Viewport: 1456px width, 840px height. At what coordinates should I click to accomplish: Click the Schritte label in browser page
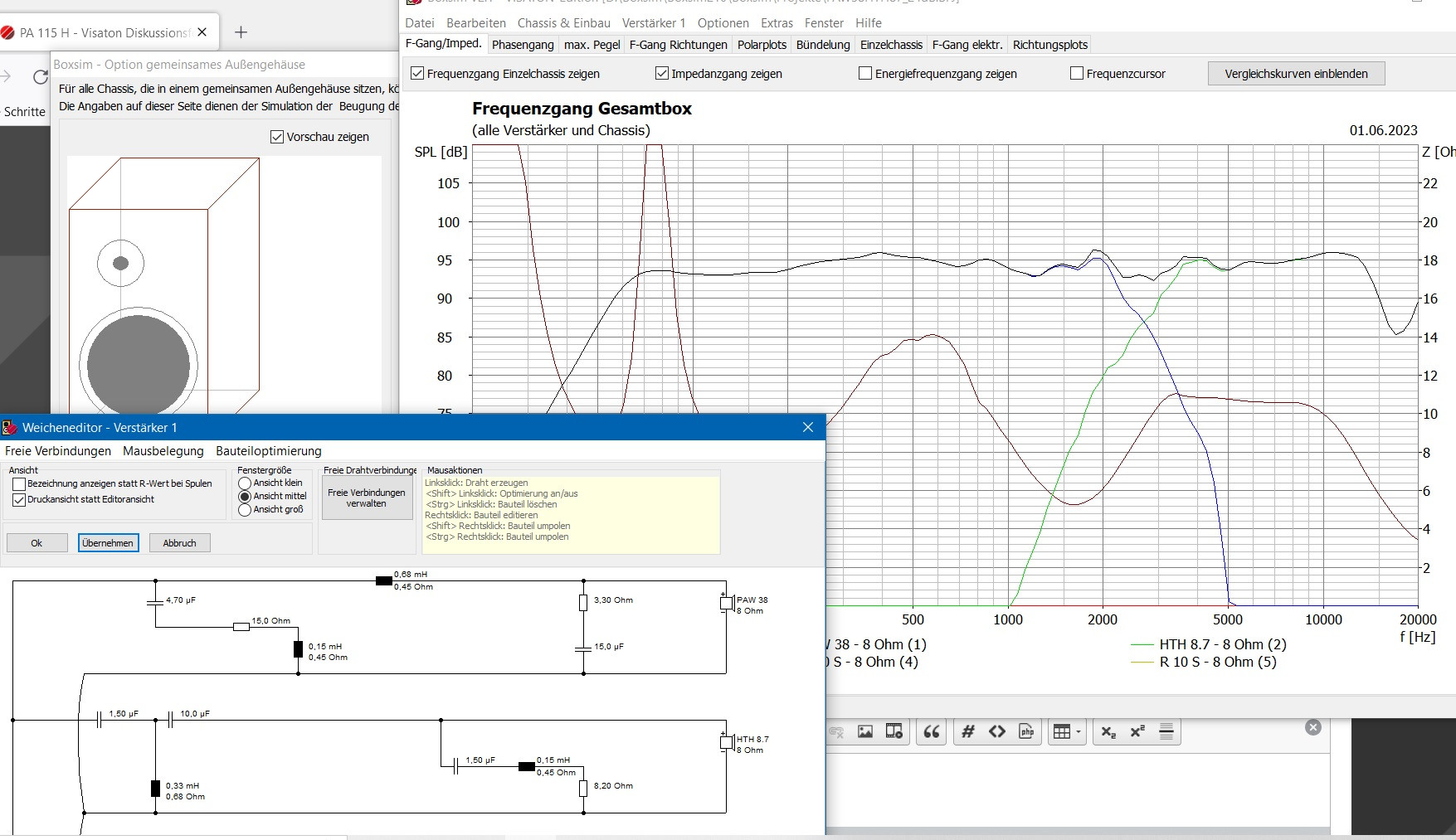[25, 112]
